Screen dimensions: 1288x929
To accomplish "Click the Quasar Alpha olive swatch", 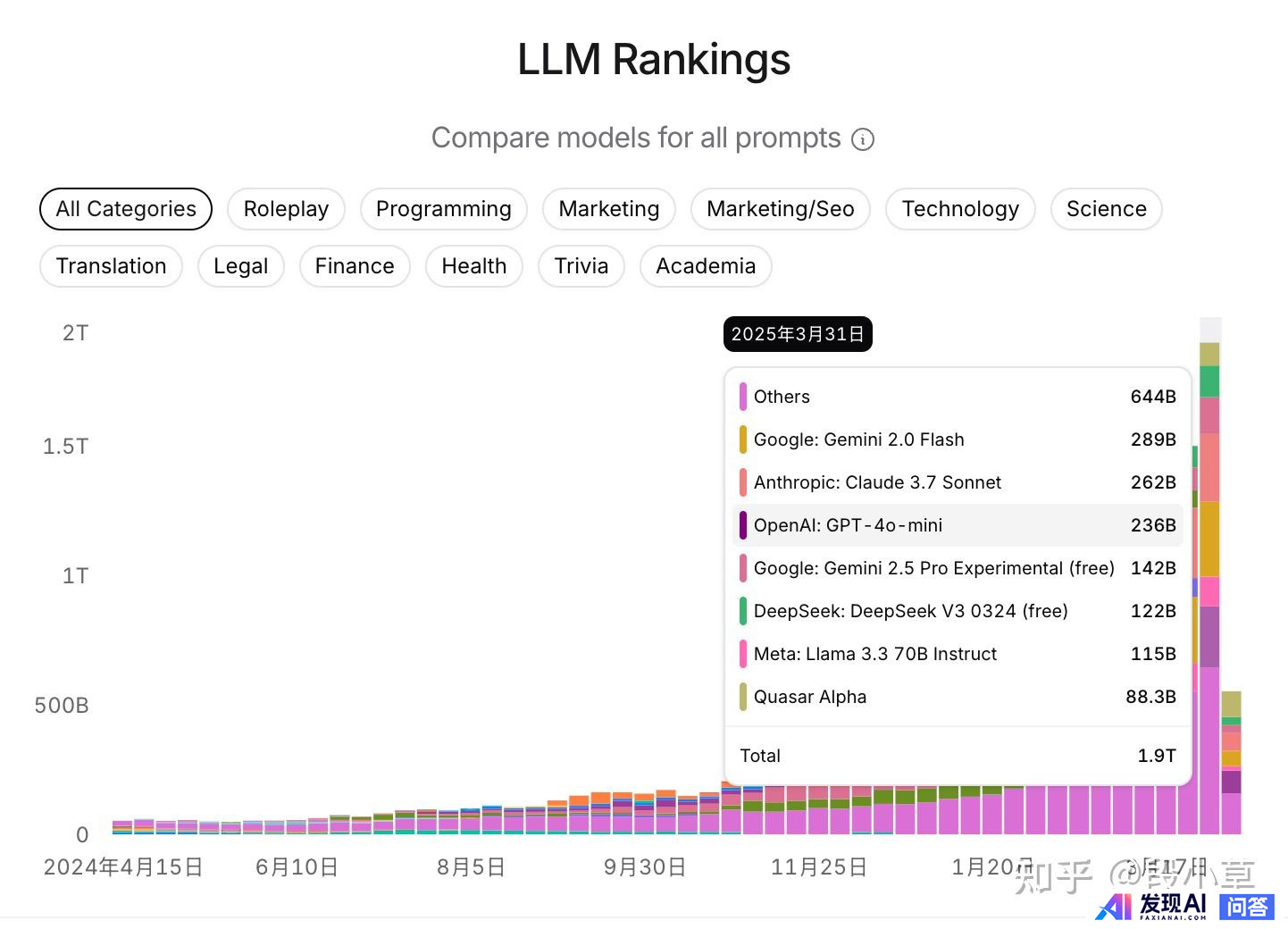I will (x=743, y=697).
